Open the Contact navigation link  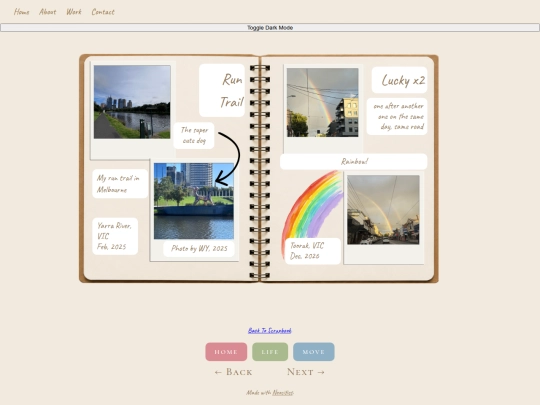coord(103,12)
